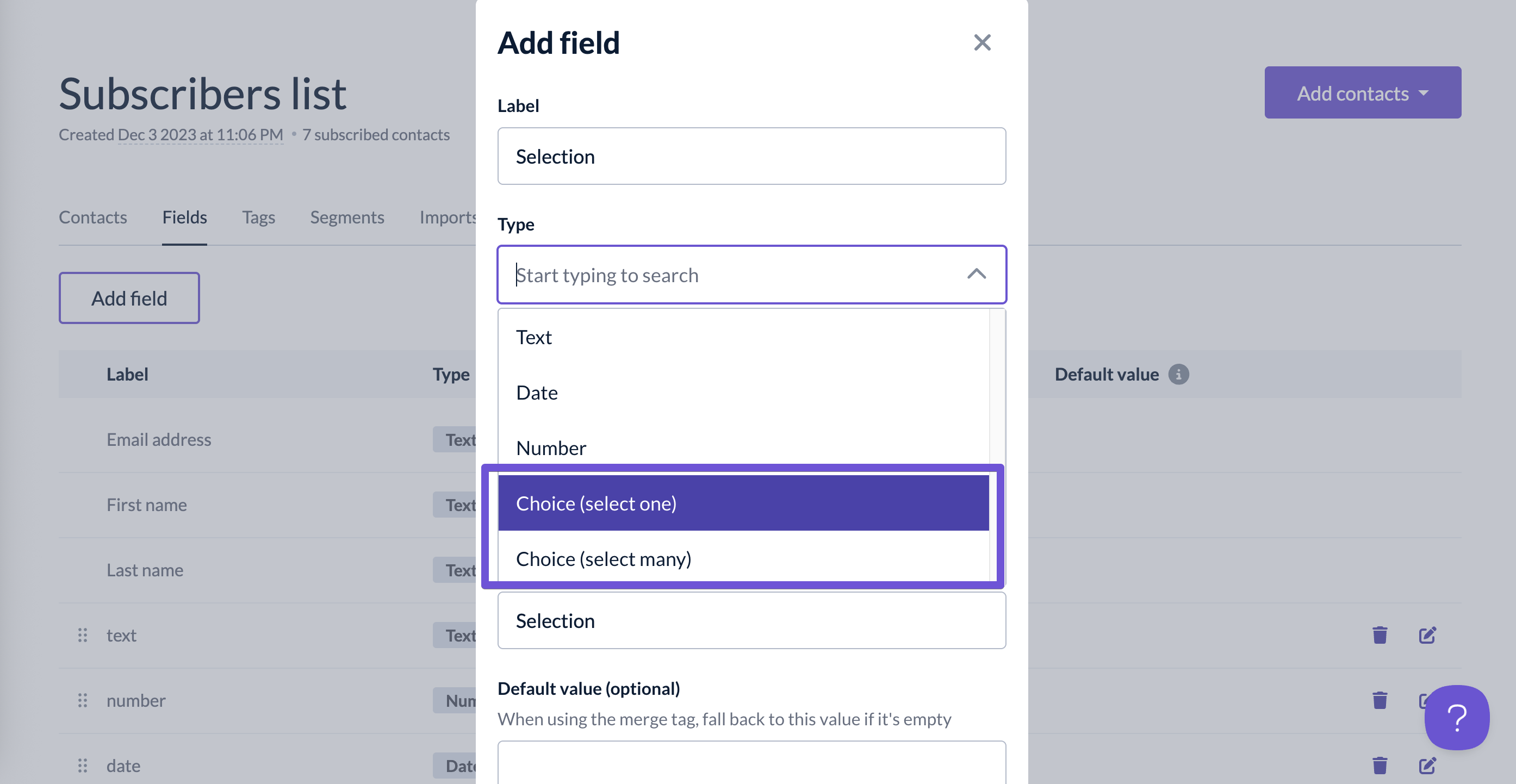The image size is (1516, 784).
Task: Focus the Type search input
Action: pyautogui.click(x=730, y=275)
